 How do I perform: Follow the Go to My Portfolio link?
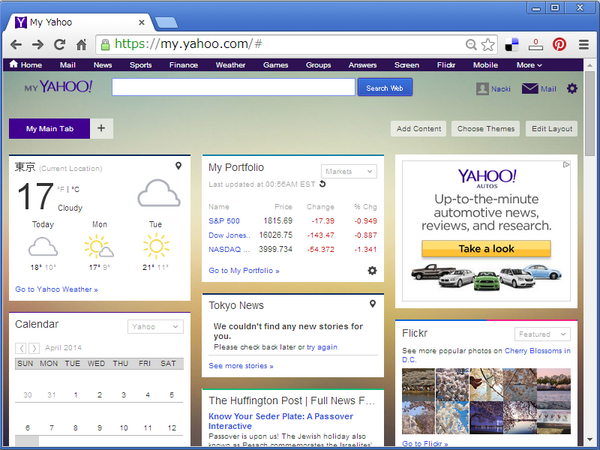pos(244,271)
